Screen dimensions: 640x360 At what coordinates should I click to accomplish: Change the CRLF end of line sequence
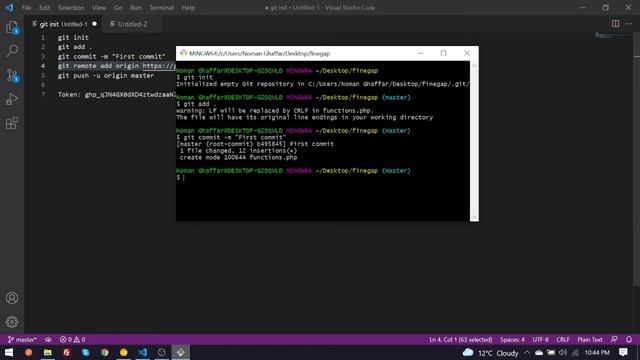(x=563, y=339)
